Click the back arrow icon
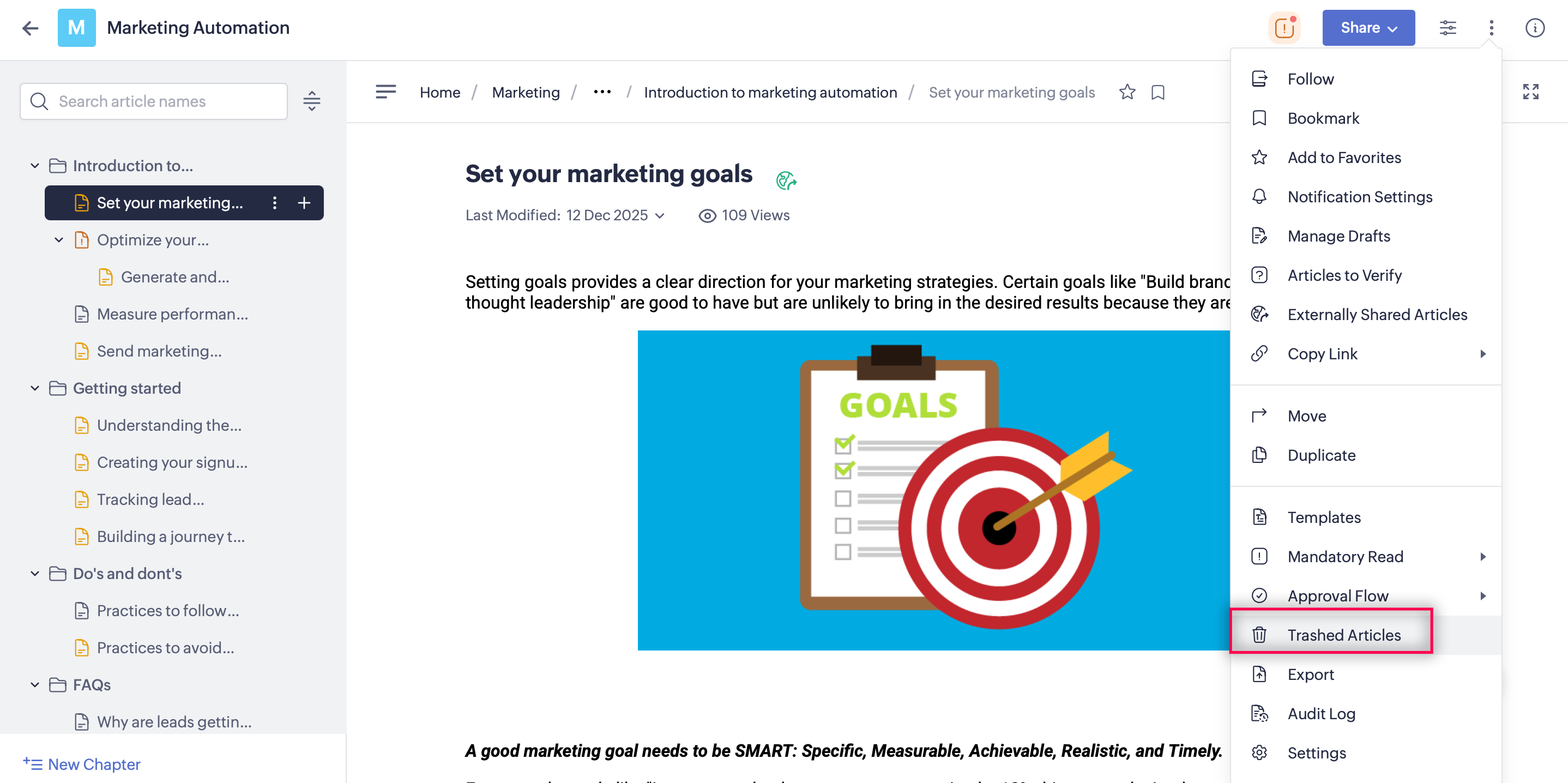This screenshot has width=1568, height=783. point(30,27)
